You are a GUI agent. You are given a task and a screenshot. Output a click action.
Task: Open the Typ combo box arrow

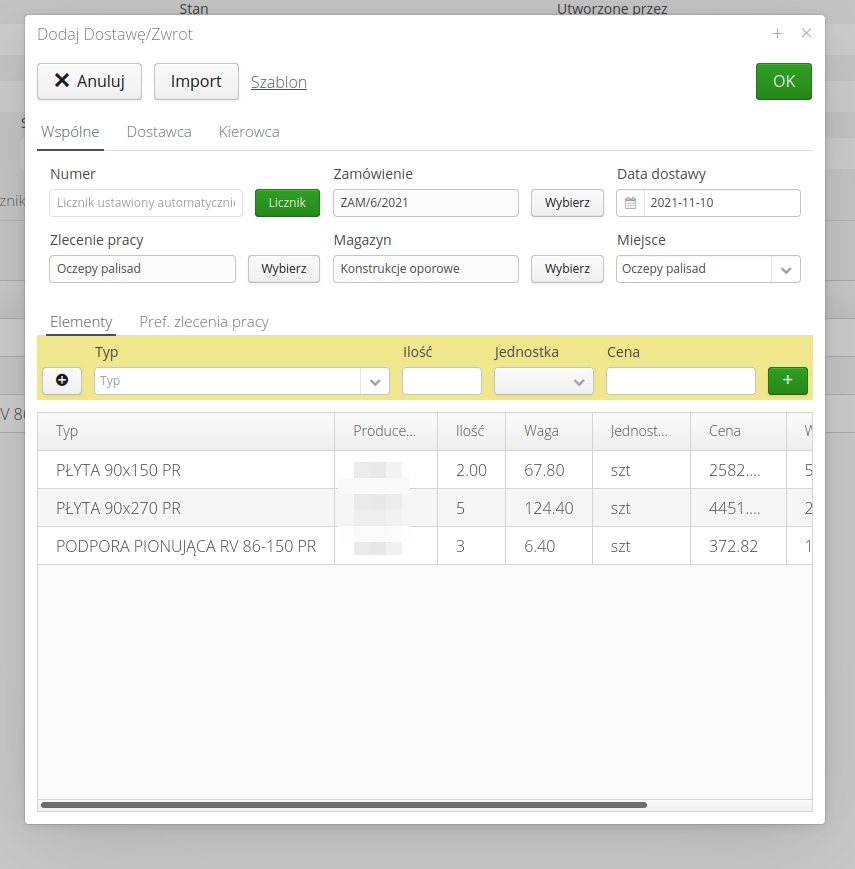coord(376,381)
